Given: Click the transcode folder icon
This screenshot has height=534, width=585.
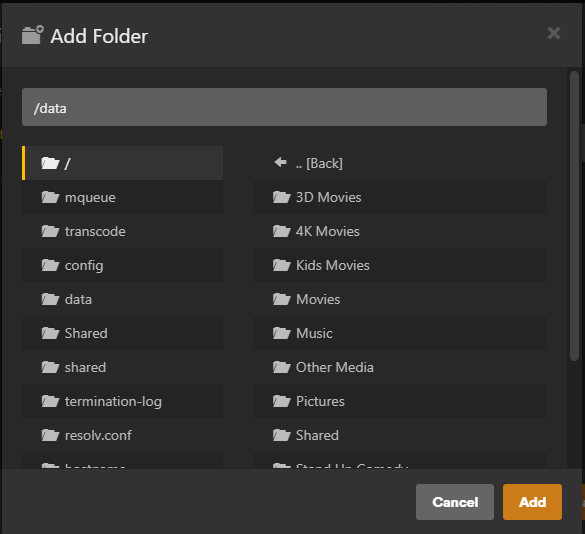Looking at the screenshot, I should coord(50,231).
